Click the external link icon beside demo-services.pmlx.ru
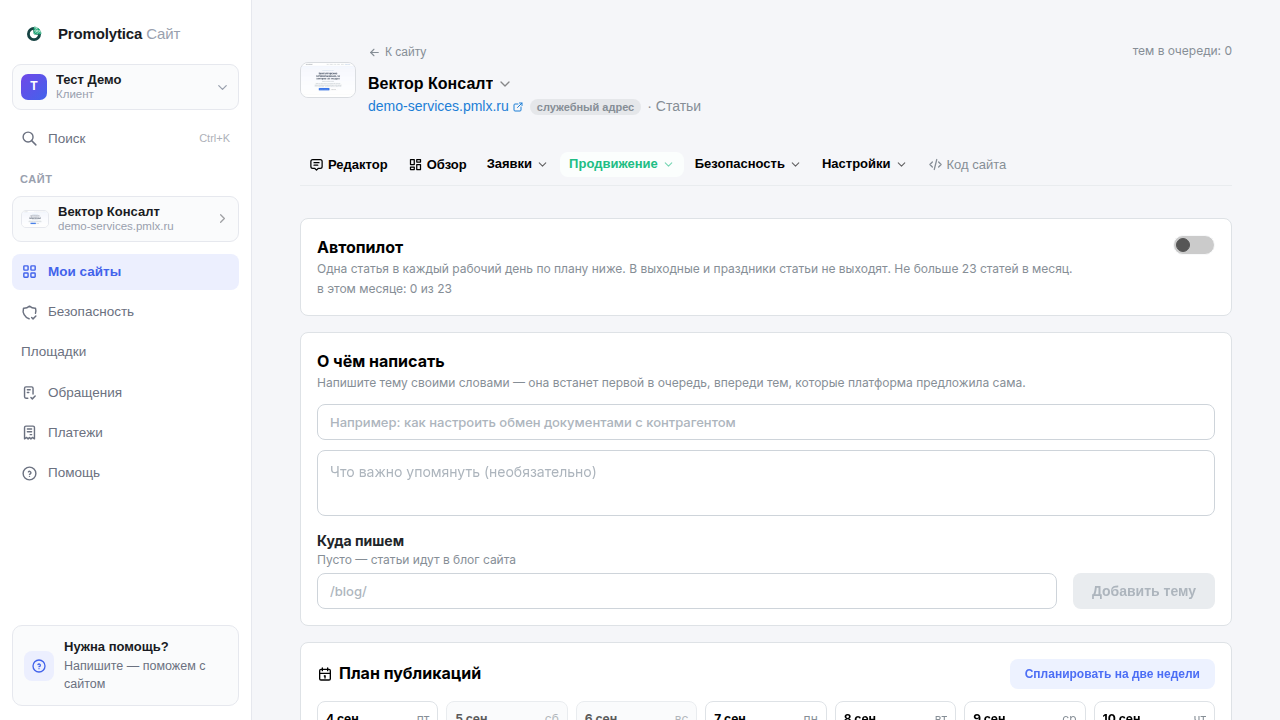This screenshot has height=720, width=1280. click(x=518, y=107)
